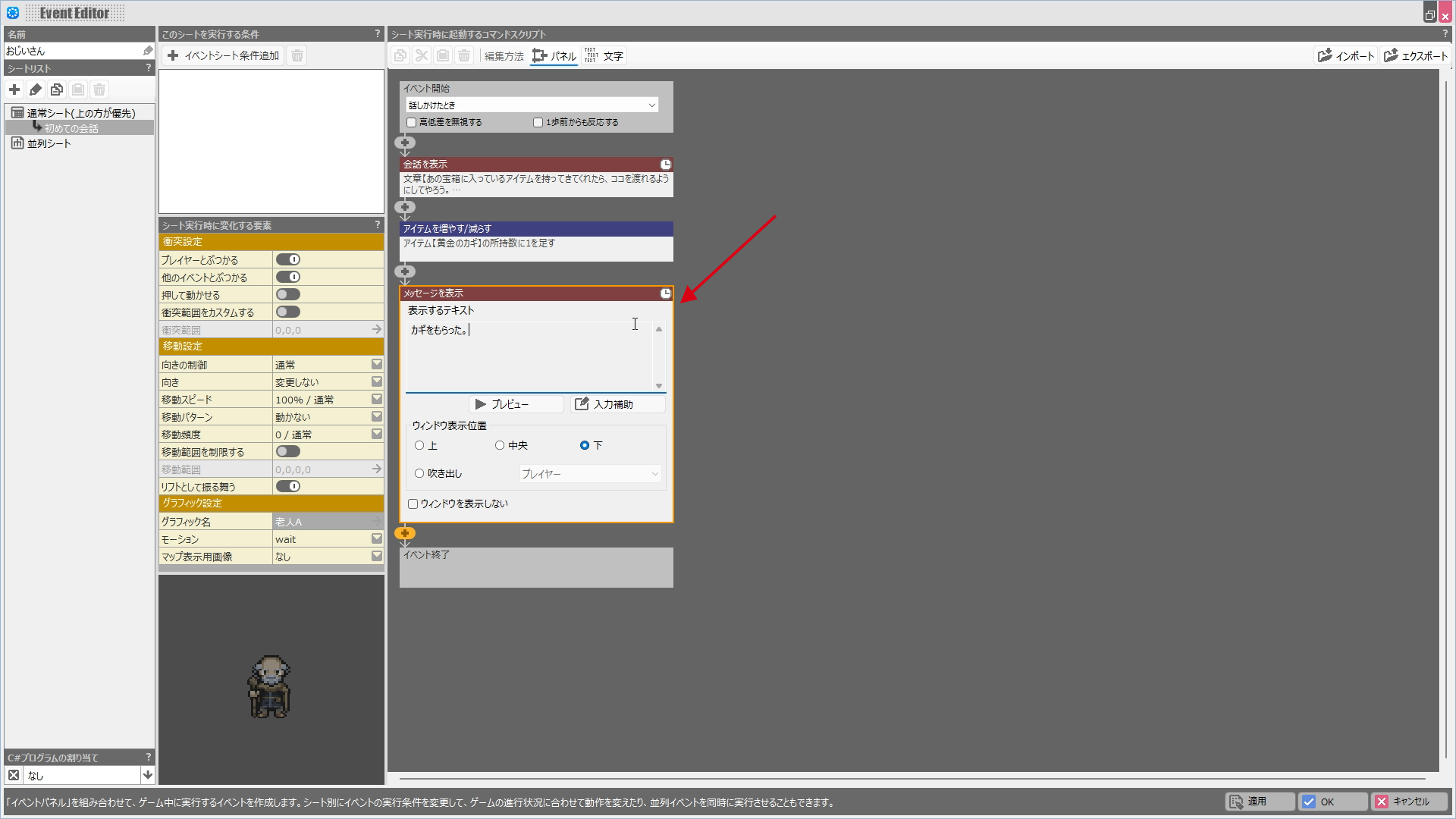The image size is (1456, 819).
Task: Click 適用 apply button
Action: tap(1260, 802)
